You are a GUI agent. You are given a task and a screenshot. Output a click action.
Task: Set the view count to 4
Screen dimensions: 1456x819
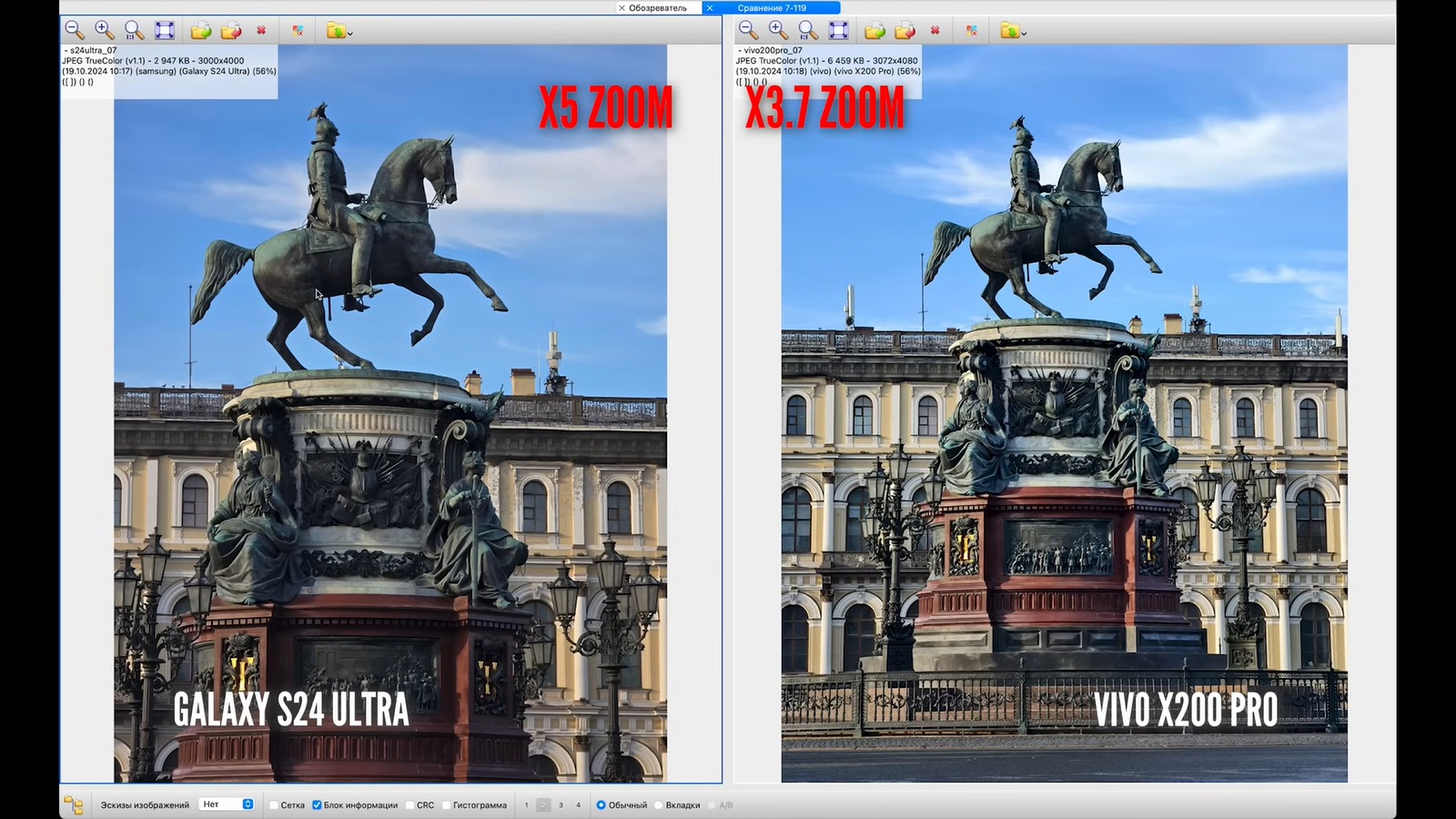[578, 805]
